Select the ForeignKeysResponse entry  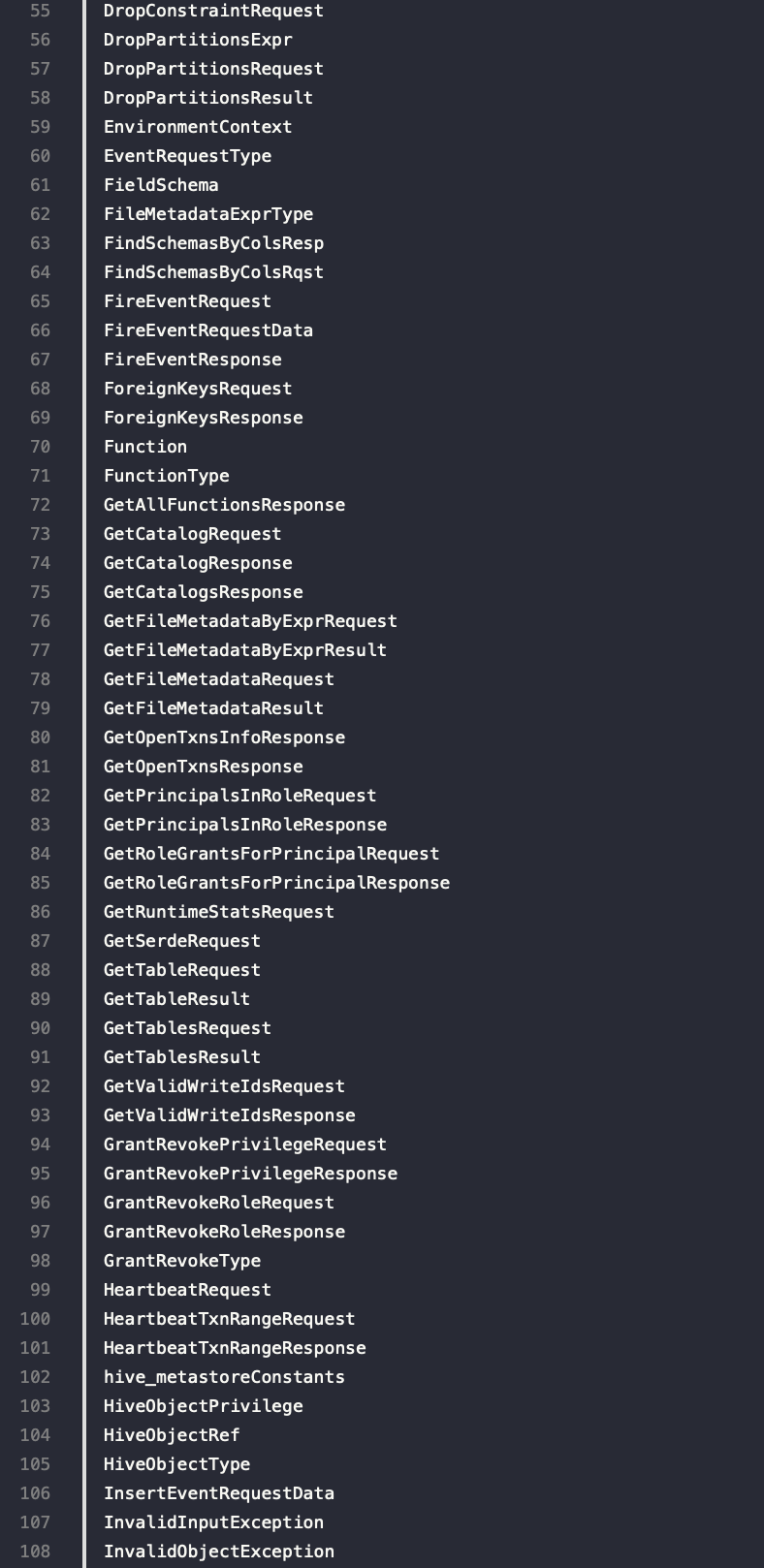[x=204, y=418]
